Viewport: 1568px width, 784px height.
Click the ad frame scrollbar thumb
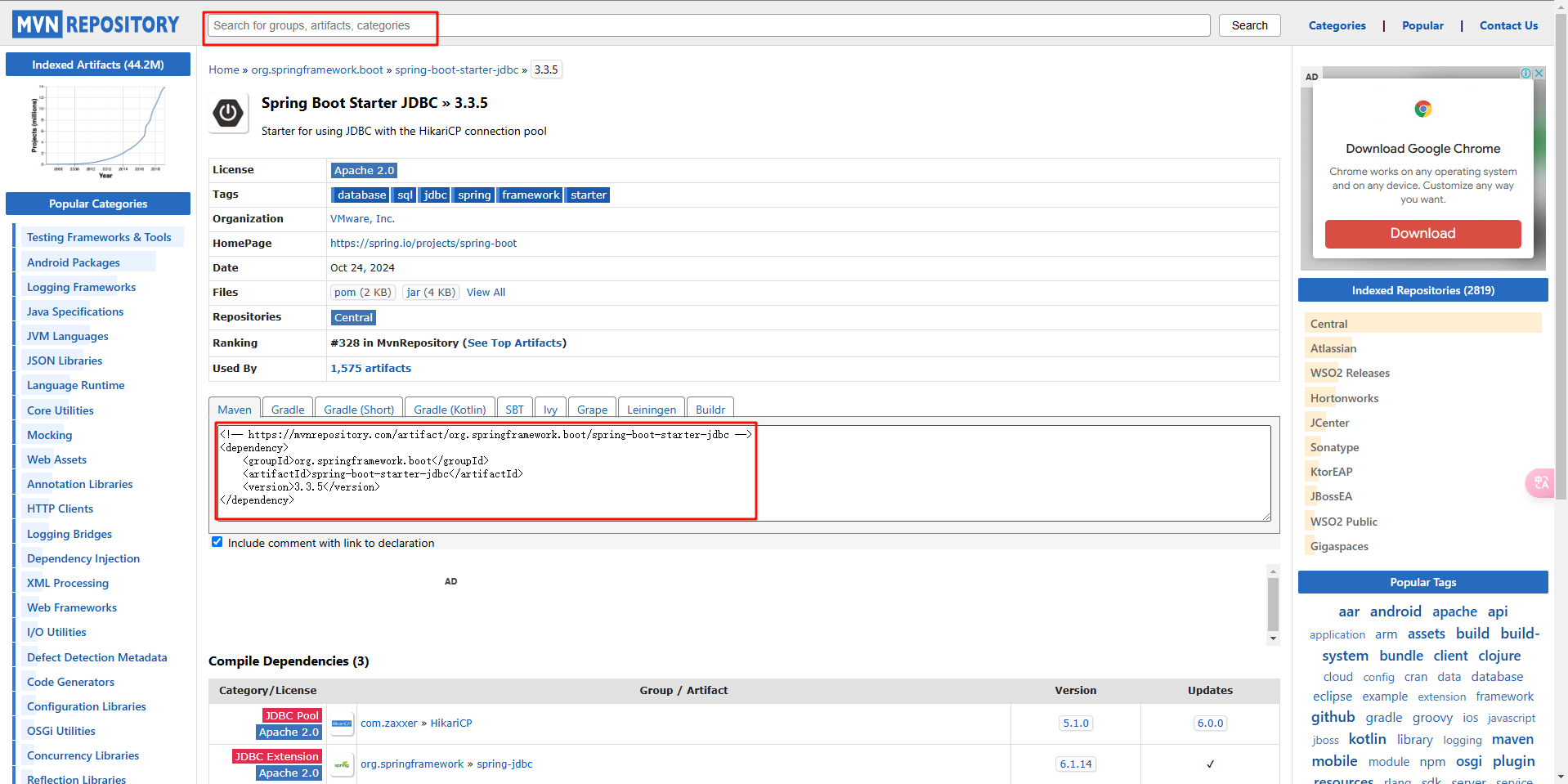(1273, 604)
